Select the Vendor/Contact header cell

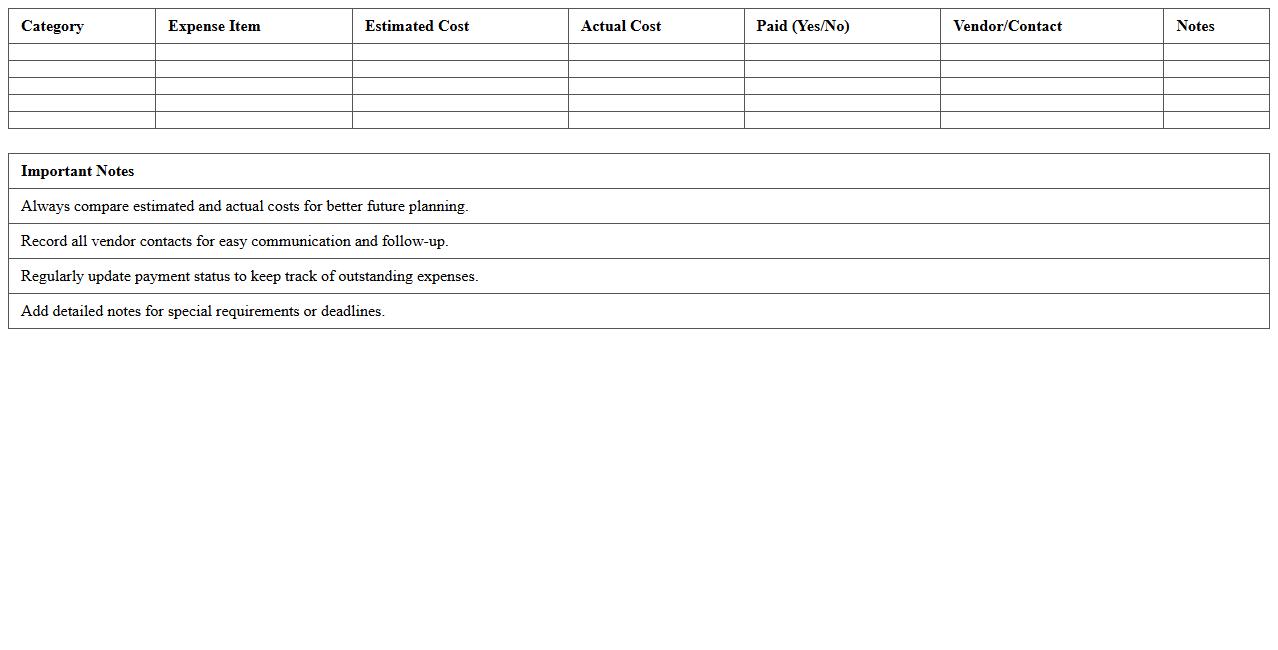1007,26
